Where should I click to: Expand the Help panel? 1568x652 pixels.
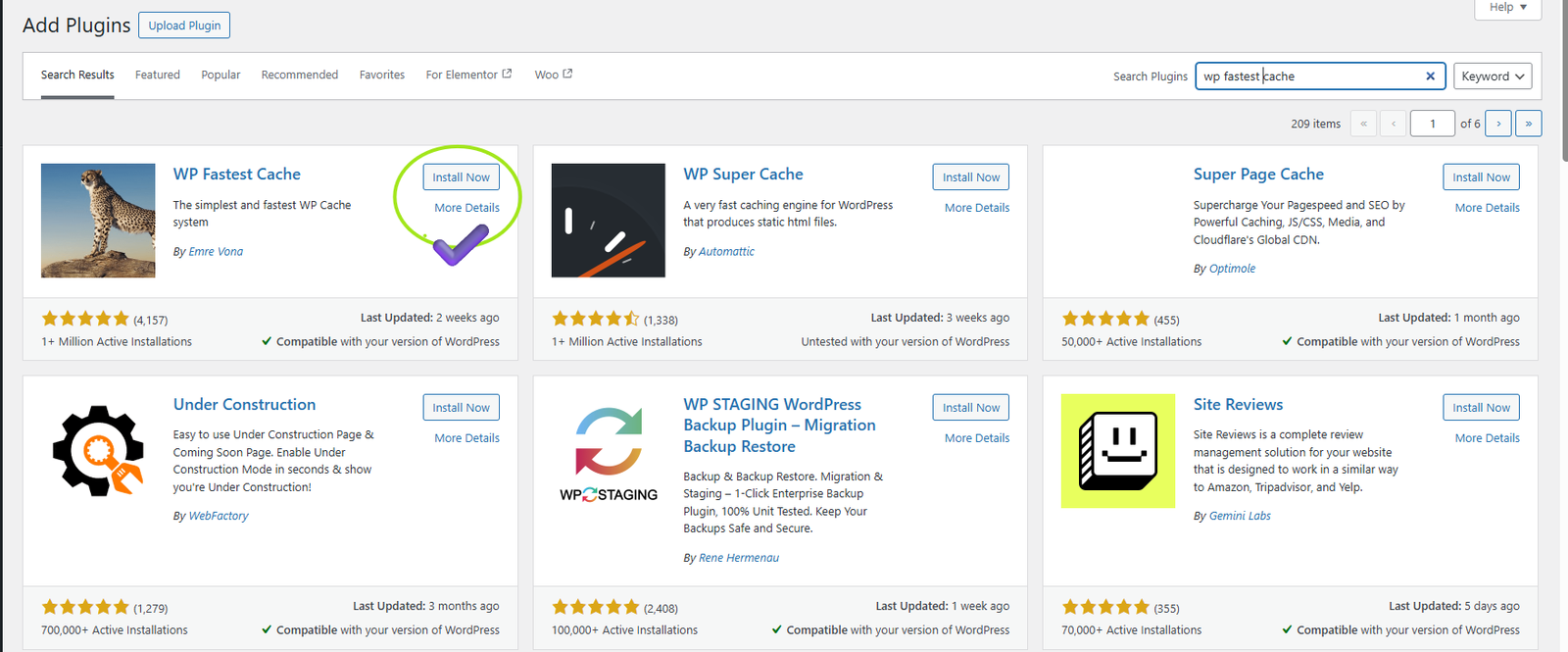(x=1507, y=8)
